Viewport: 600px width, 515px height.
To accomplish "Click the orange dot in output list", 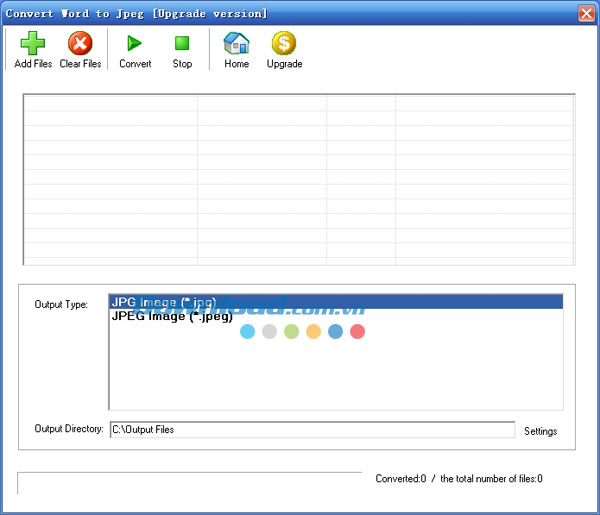I will click(x=313, y=332).
